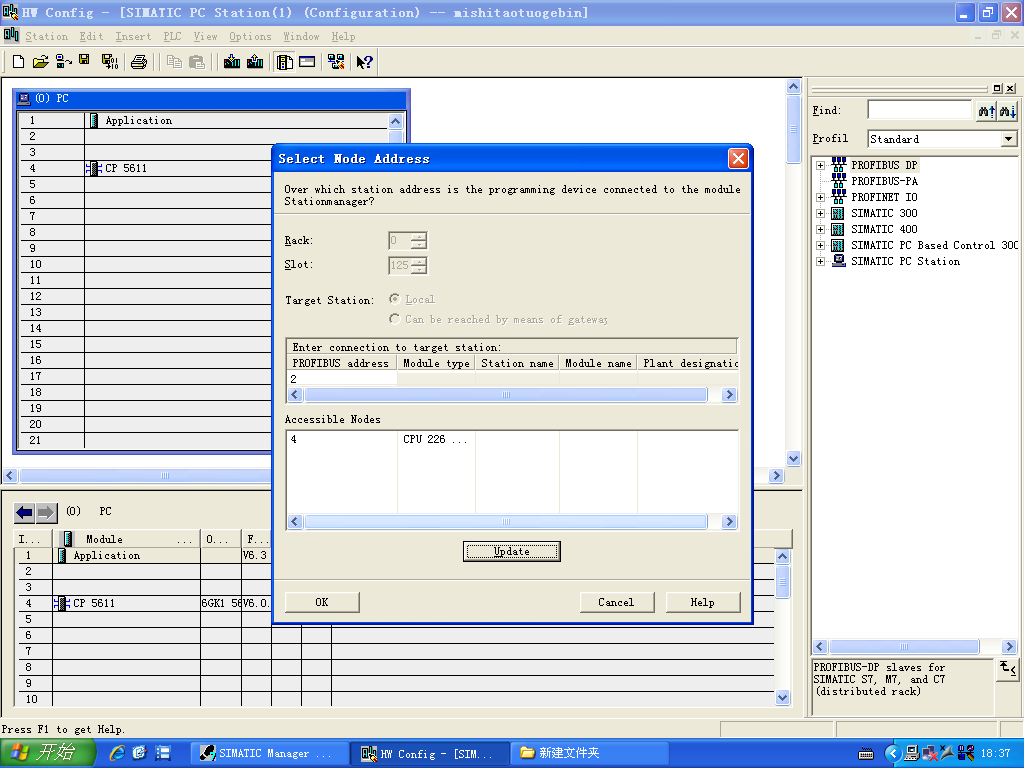Open the View menu
This screenshot has width=1024, height=768.
pos(205,37)
